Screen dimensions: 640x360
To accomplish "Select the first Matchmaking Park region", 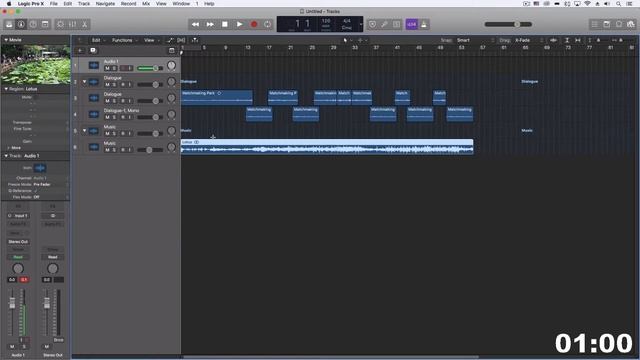I will pyautogui.click(x=217, y=98).
